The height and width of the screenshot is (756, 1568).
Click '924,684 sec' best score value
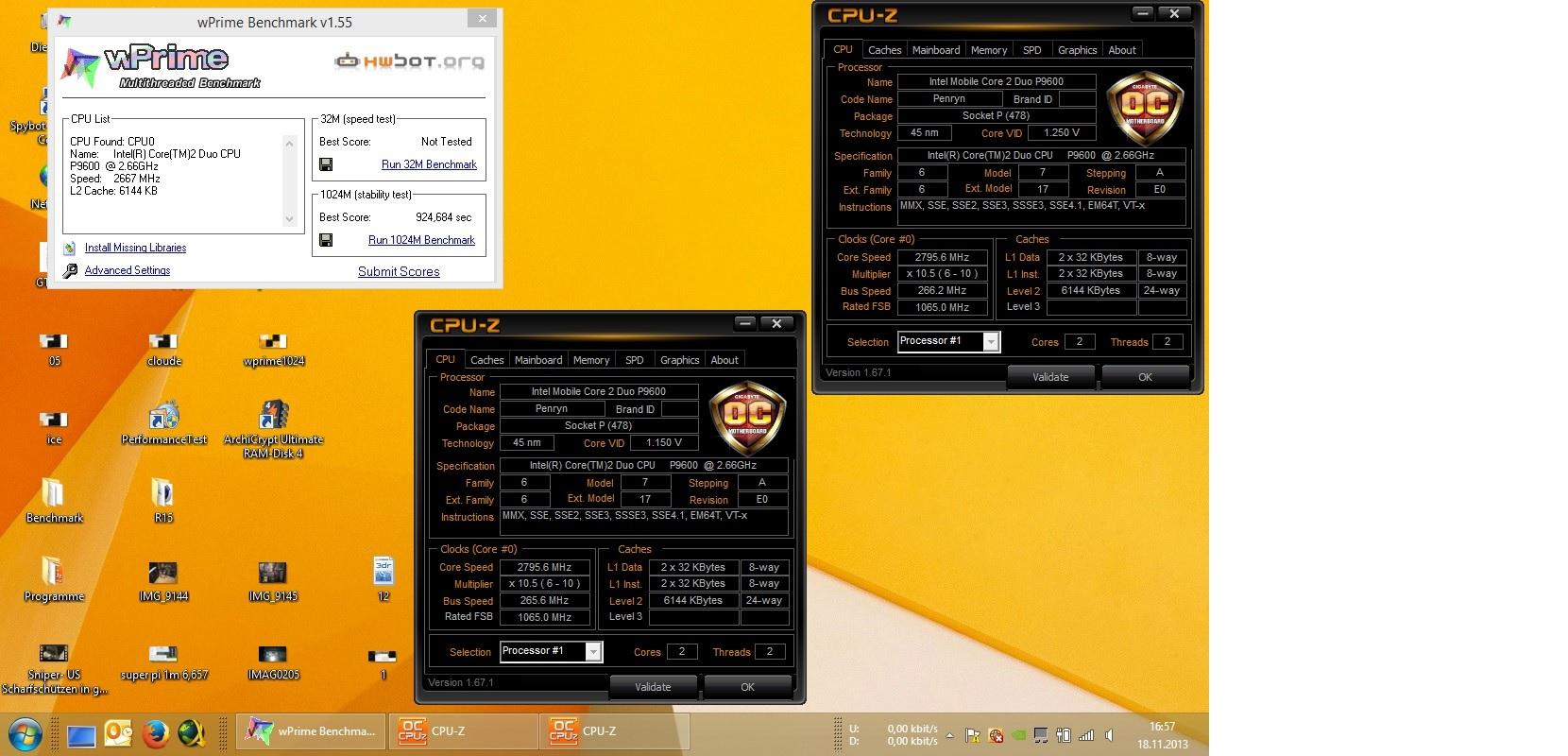[x=443, y=217]
